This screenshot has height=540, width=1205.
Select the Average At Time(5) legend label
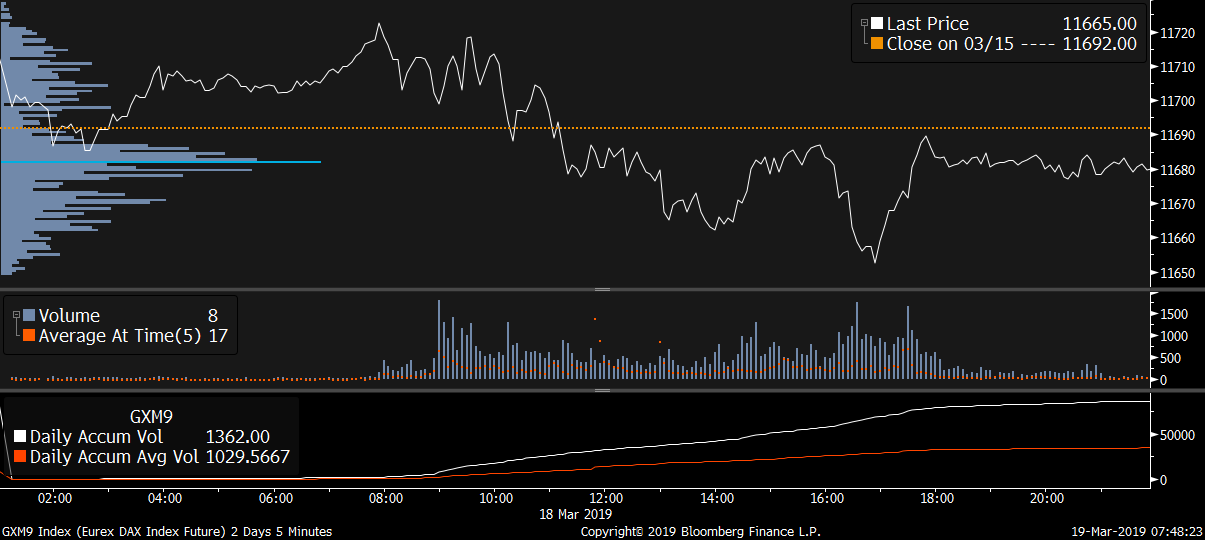pos(120,336)
